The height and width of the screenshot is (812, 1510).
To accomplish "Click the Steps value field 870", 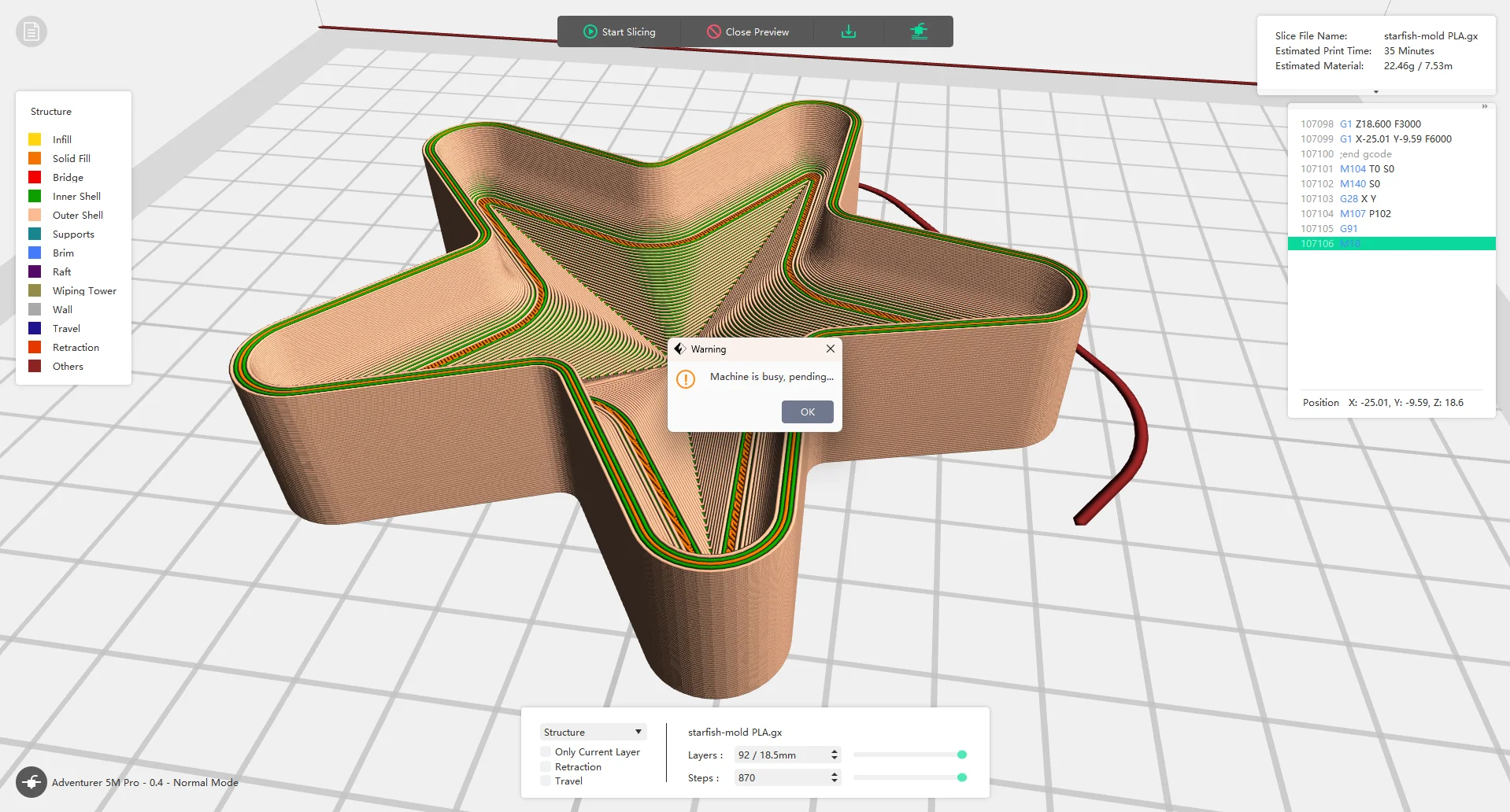I will [781, 777].
